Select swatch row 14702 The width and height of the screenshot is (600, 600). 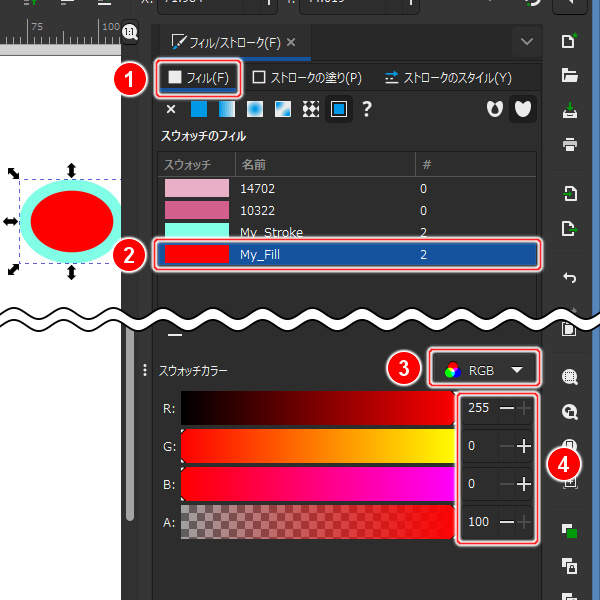(x=346, y=188)
